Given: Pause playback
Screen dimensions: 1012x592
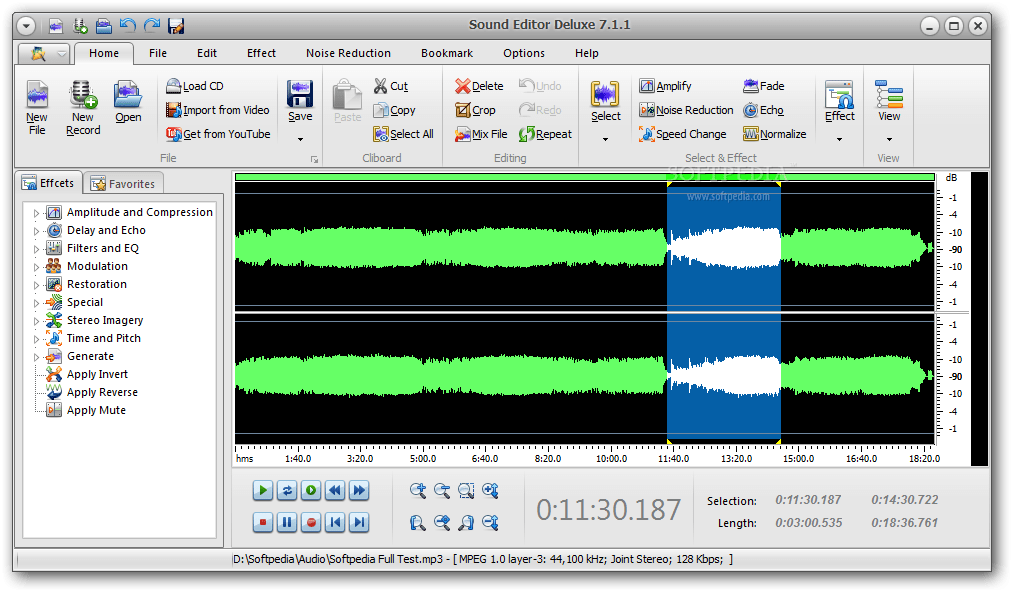Looking at the screenshot, I should click(287, 522).
